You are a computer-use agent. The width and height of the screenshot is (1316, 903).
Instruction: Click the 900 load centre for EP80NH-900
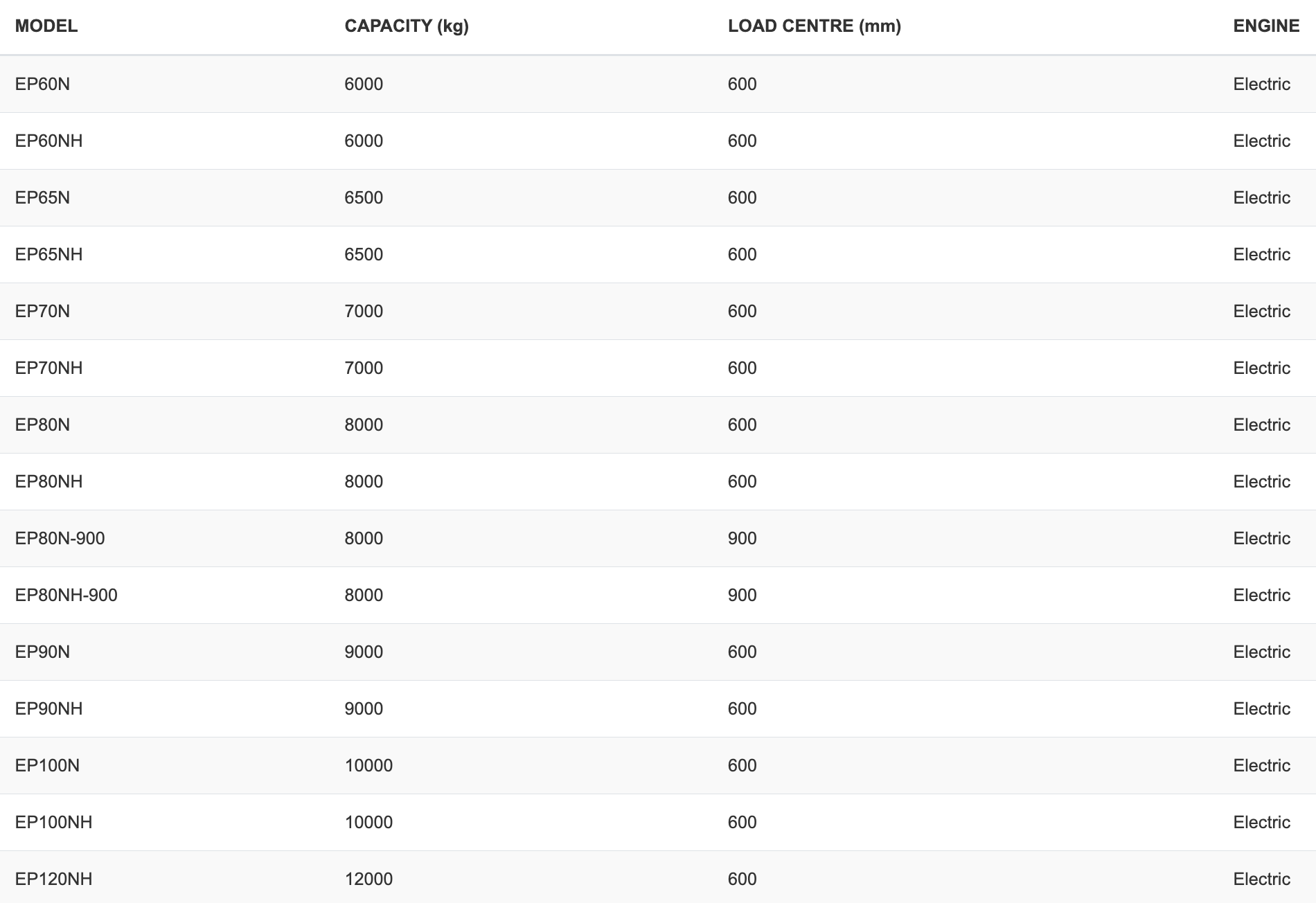coord(742,596)
